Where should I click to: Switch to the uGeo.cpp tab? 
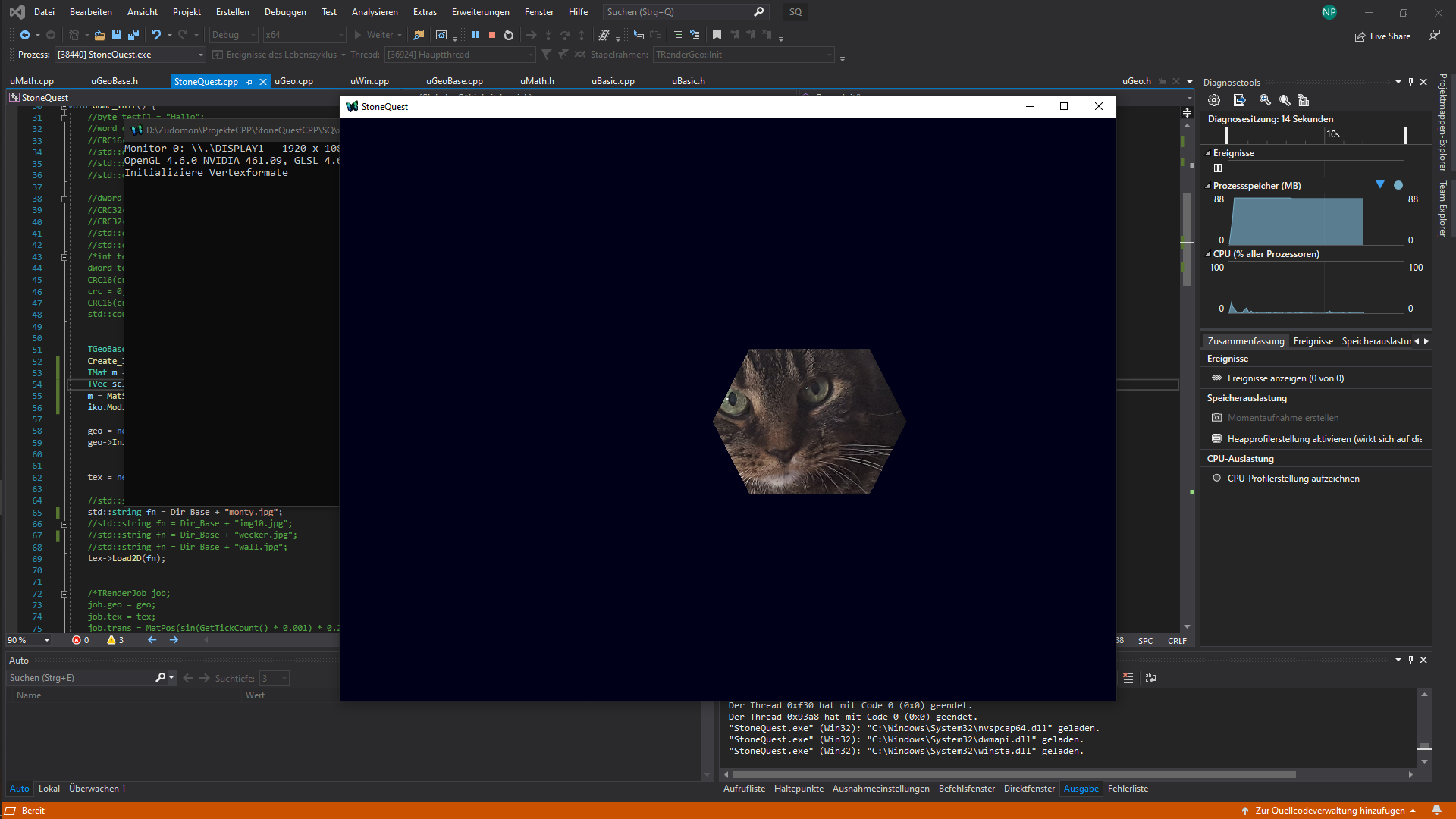[x=293, y=81]
